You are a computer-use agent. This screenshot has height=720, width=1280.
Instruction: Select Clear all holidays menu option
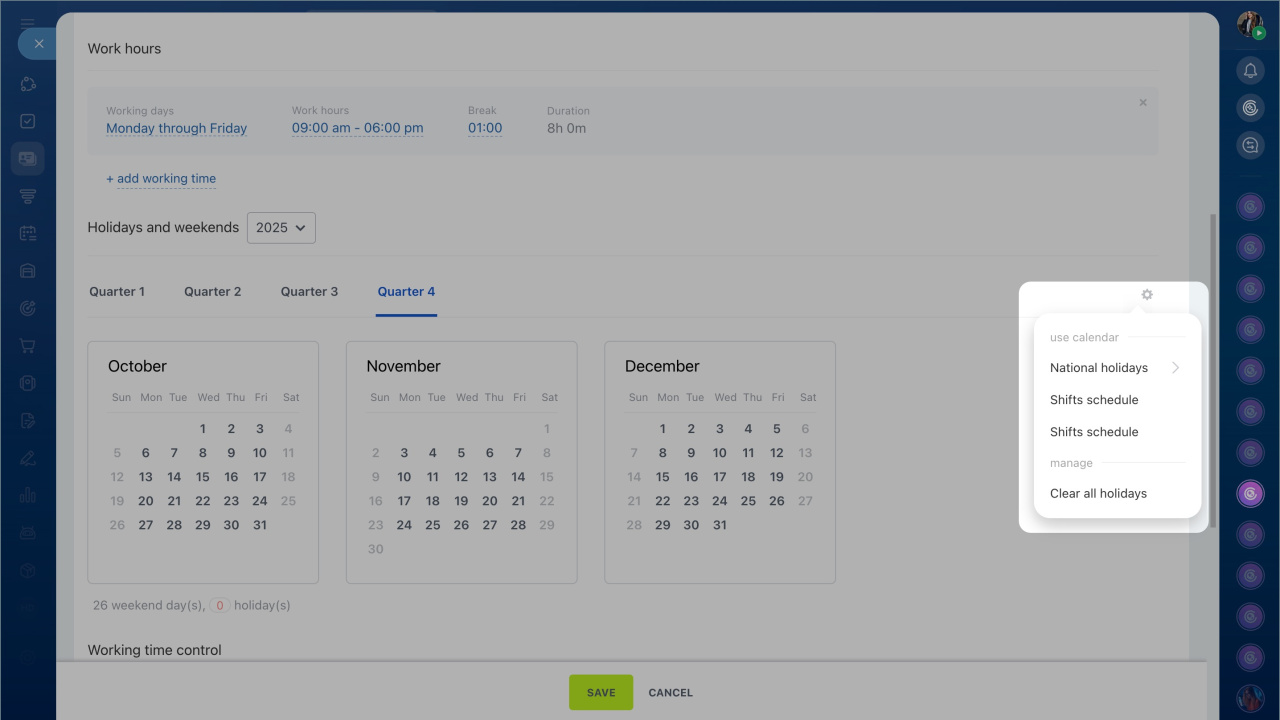(1098, 494)
